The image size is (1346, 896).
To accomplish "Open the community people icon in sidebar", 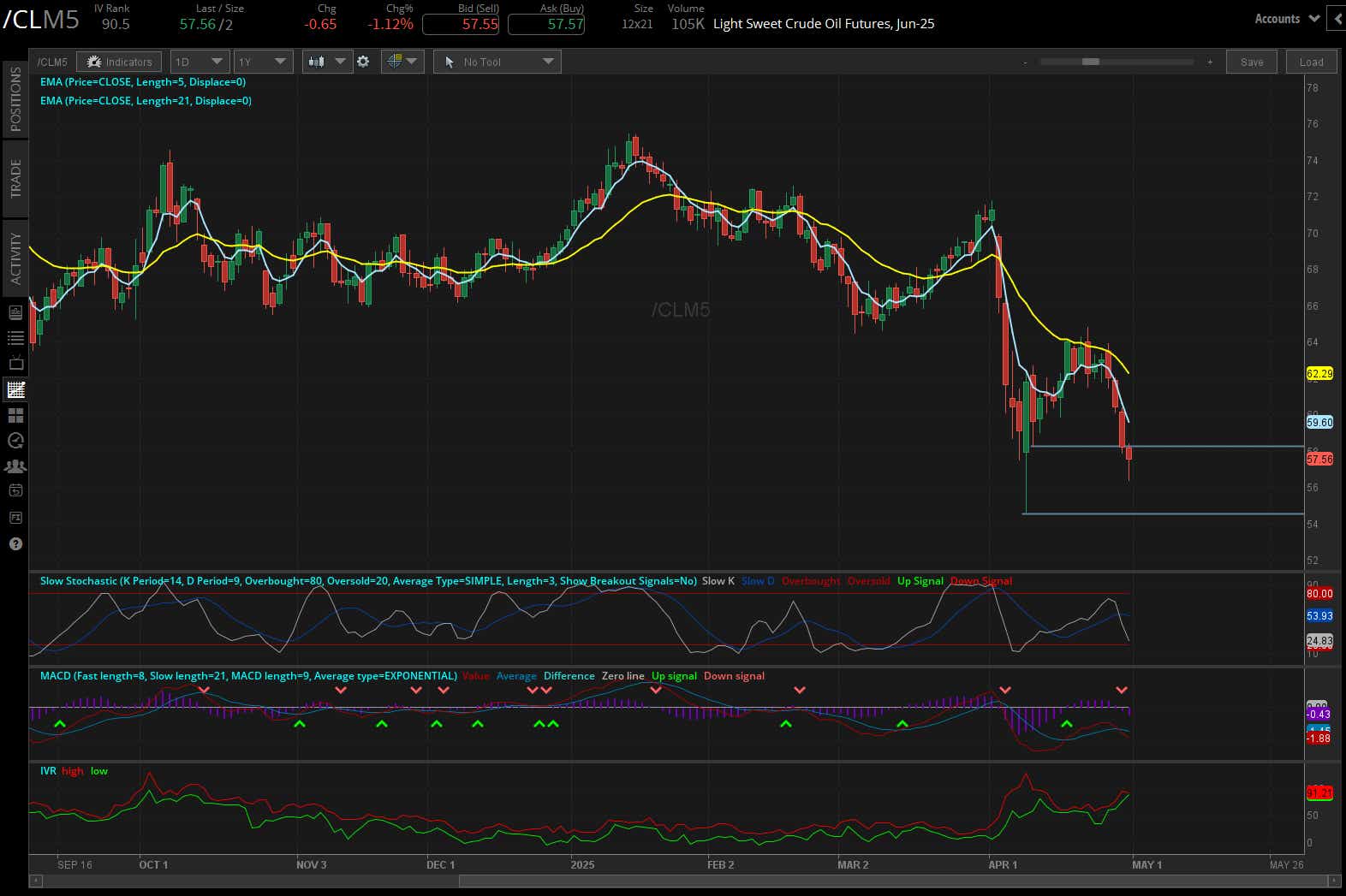I will [x=15, y=466].
